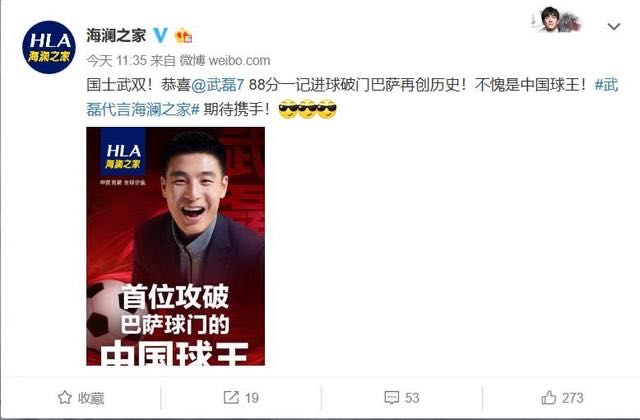This screenshot has height=420, width=640.
Task: Click the small avatar decoration top right
Action: [x=557, y=20]
